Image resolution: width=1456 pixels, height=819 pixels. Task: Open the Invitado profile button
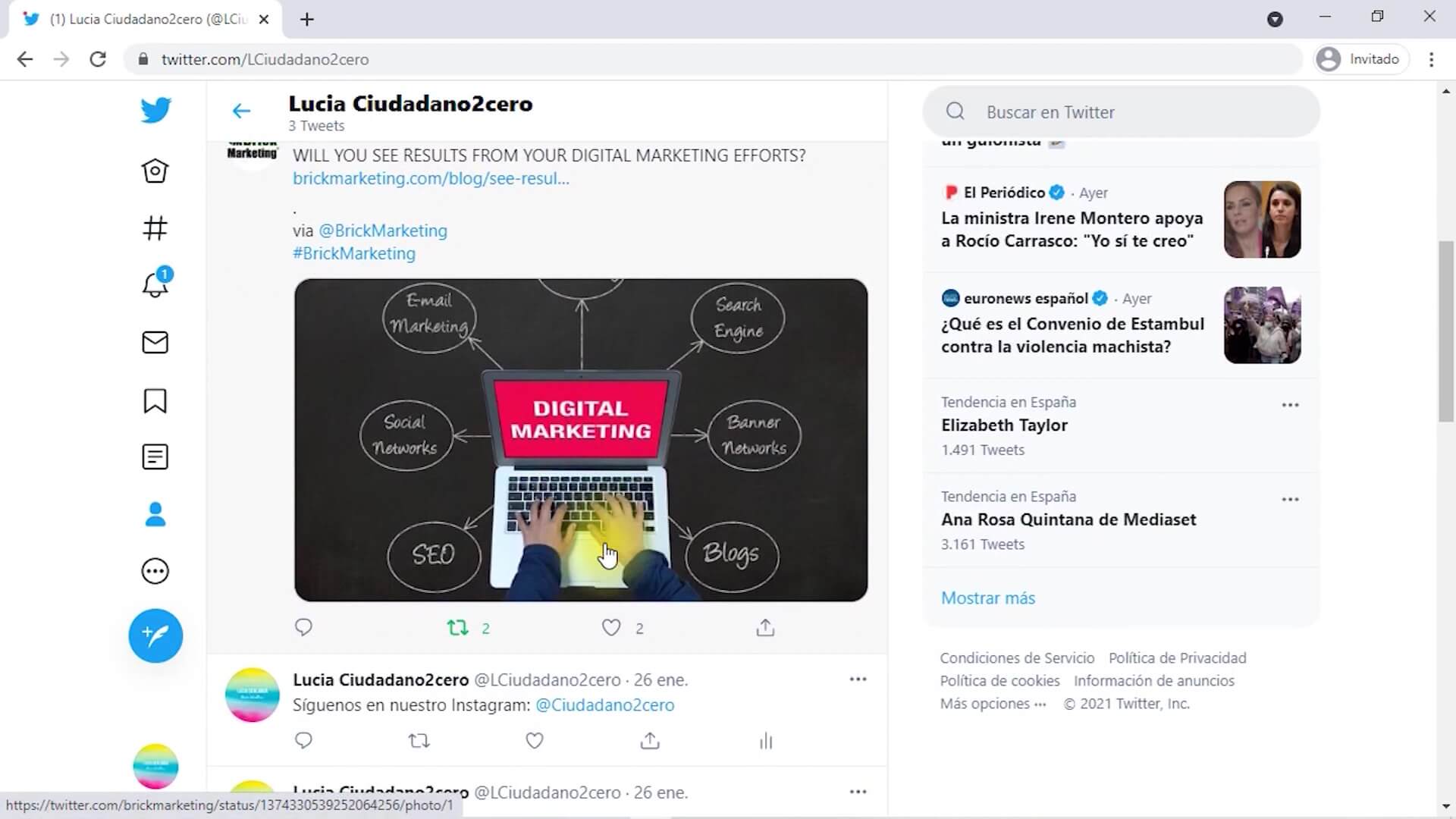(x=1361, y=59)
